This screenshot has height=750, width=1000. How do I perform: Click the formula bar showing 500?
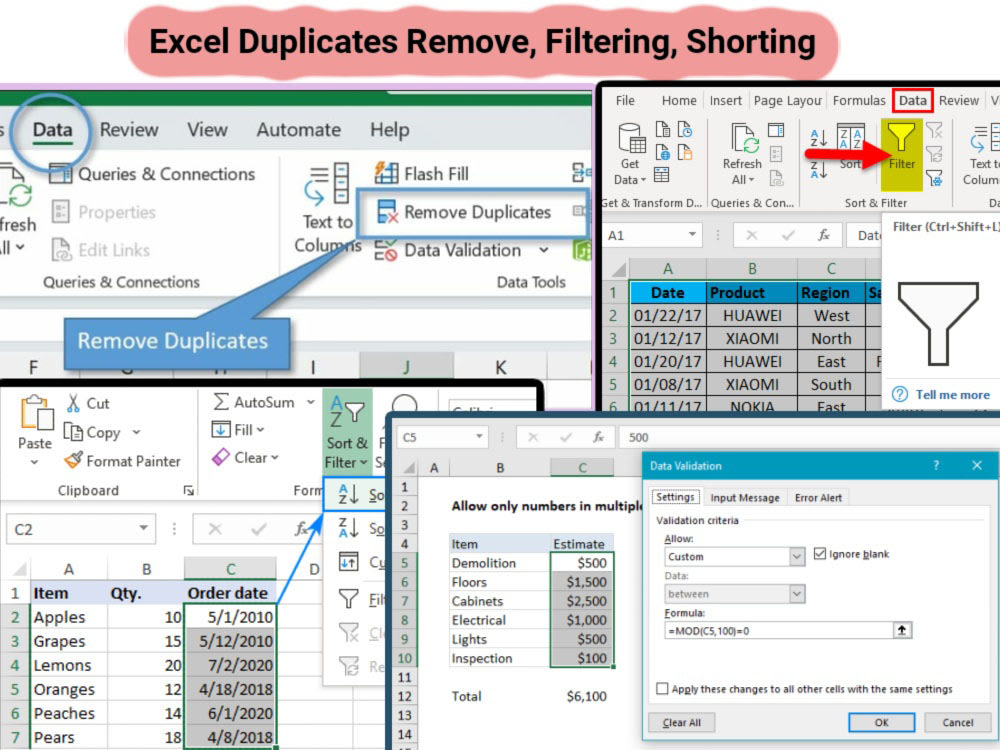pyautogui.click(x=809, y=438)
